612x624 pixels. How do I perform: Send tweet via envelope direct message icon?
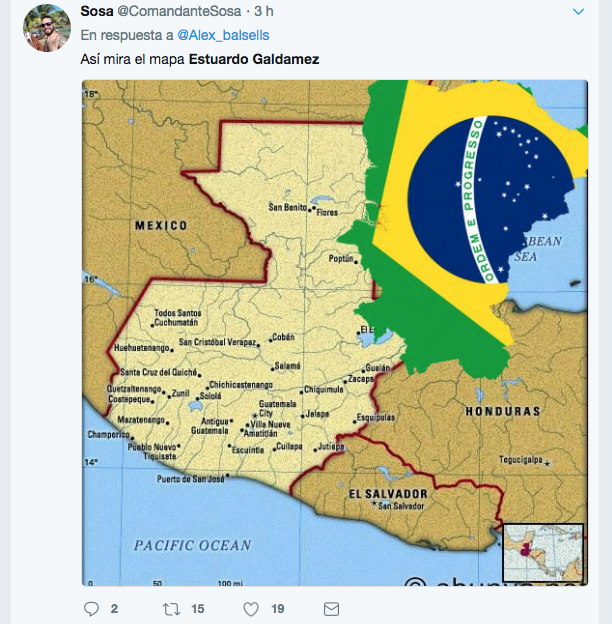tap(332, 608)
